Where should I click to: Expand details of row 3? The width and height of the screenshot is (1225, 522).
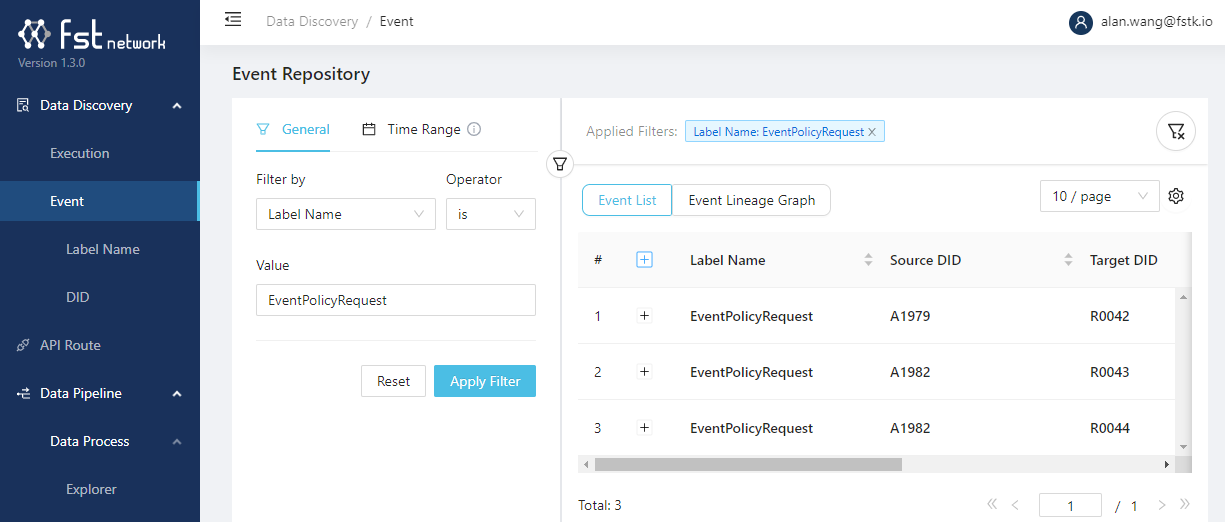coord(644,428)
